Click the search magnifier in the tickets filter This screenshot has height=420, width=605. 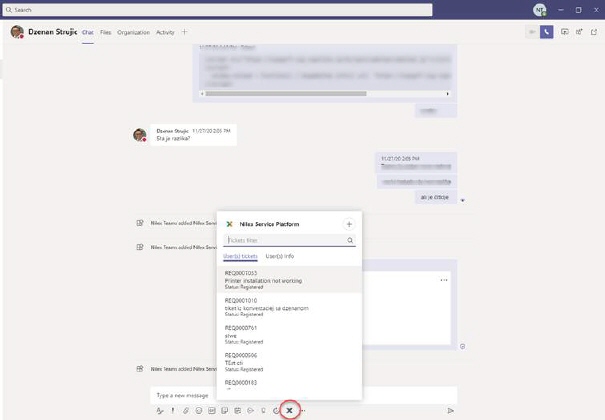tap(349, 240)
